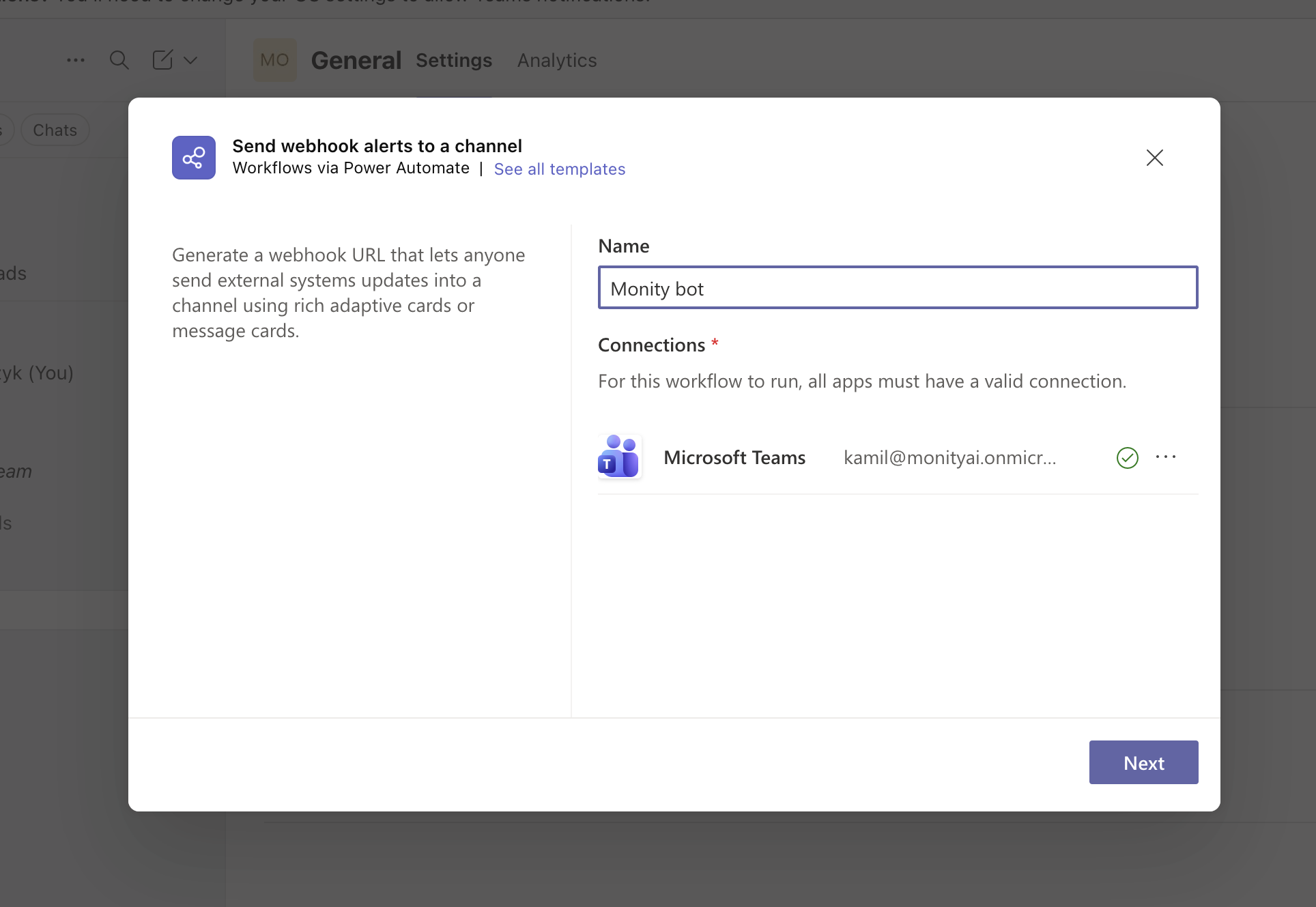Click the Next button
Screen dimensions: 1316x907
(1143, 762)
